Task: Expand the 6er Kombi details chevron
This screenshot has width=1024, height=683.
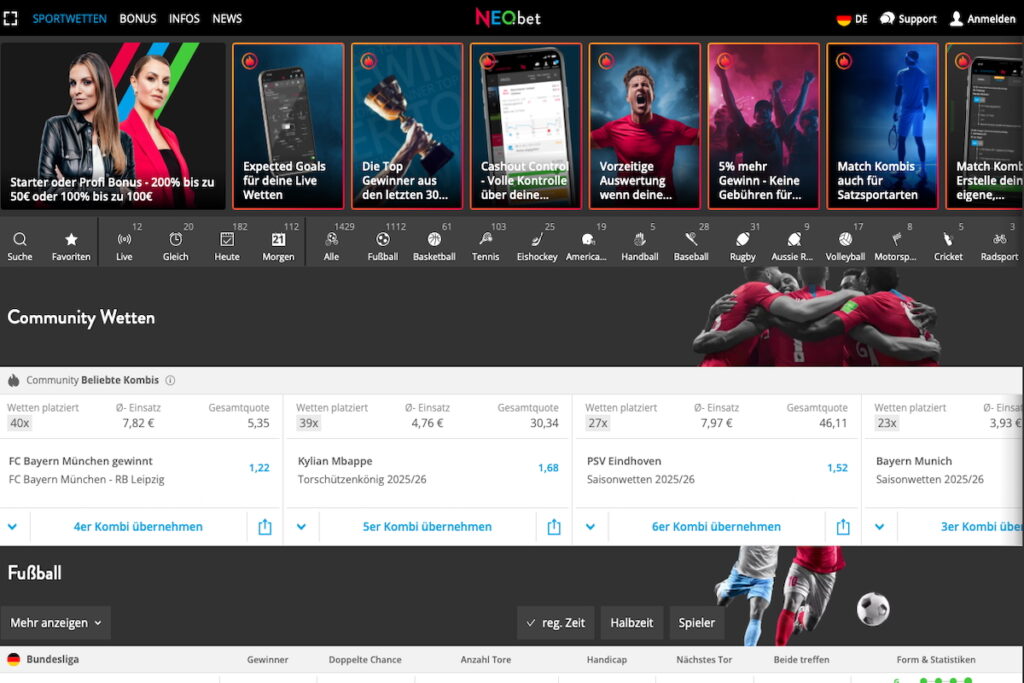Action: [590, 526]
